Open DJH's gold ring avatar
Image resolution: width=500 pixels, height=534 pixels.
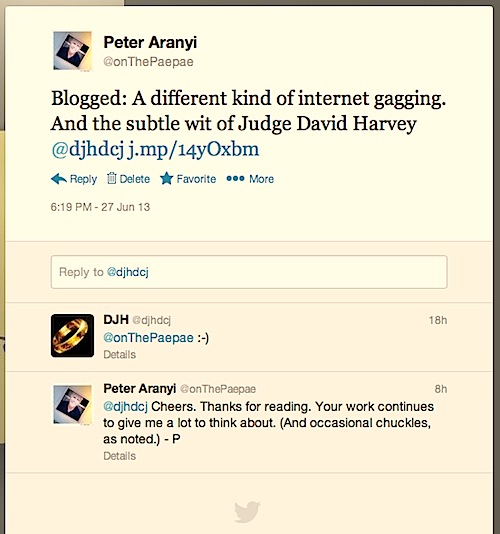point(73,335)
